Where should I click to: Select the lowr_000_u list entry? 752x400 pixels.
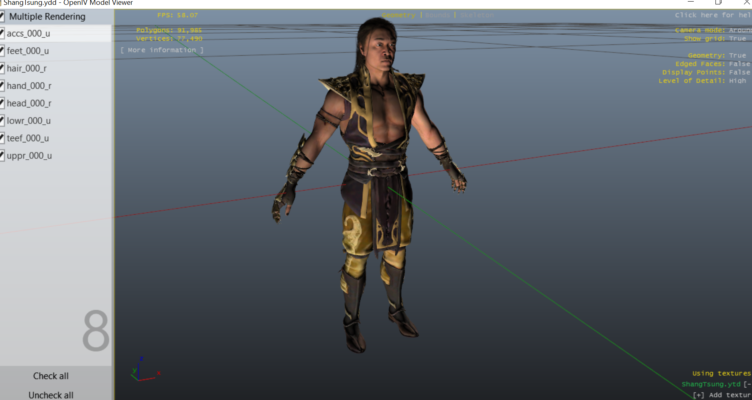pos(29,121)
